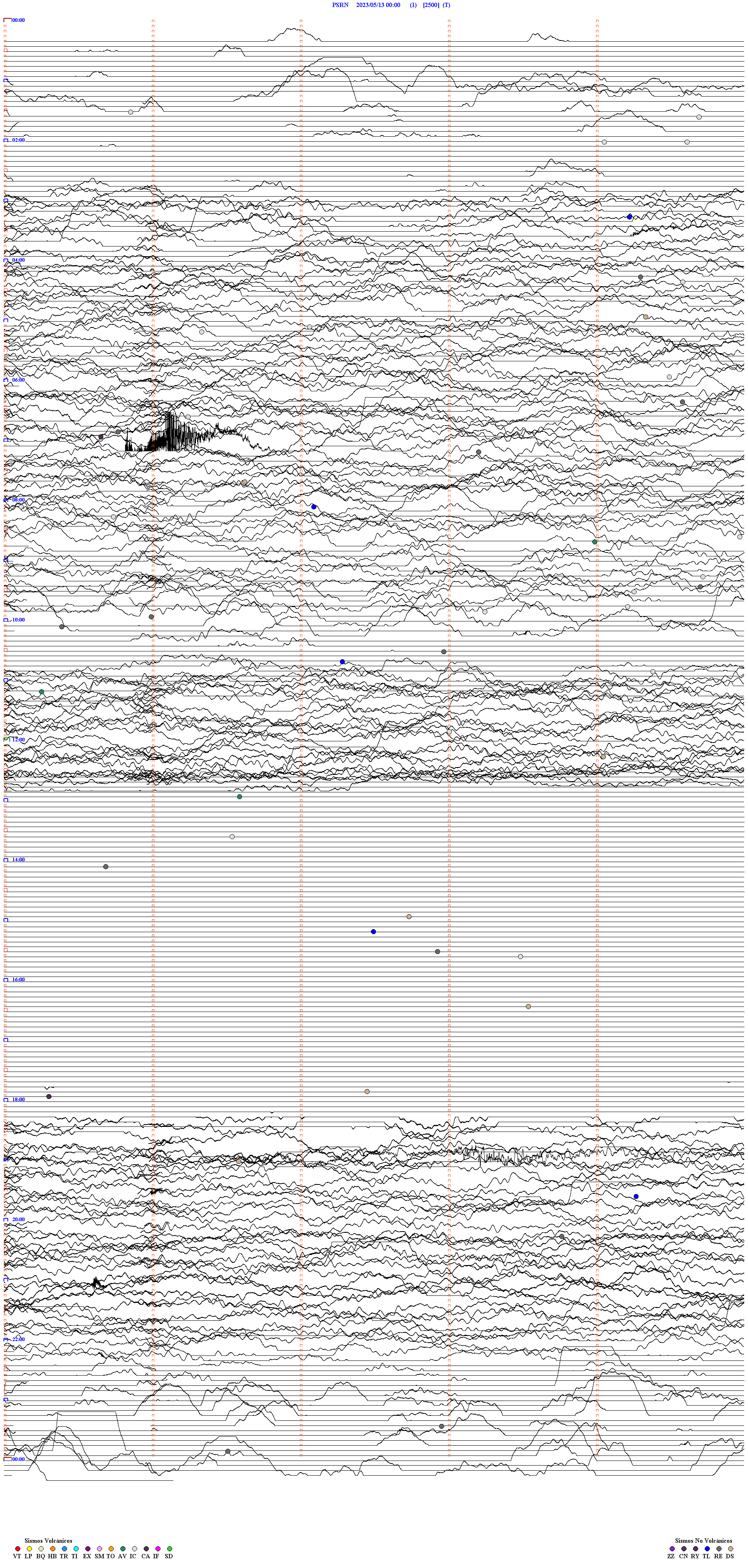
Task: Click the yellow LP legend dot
Action: coord(29,1549)
